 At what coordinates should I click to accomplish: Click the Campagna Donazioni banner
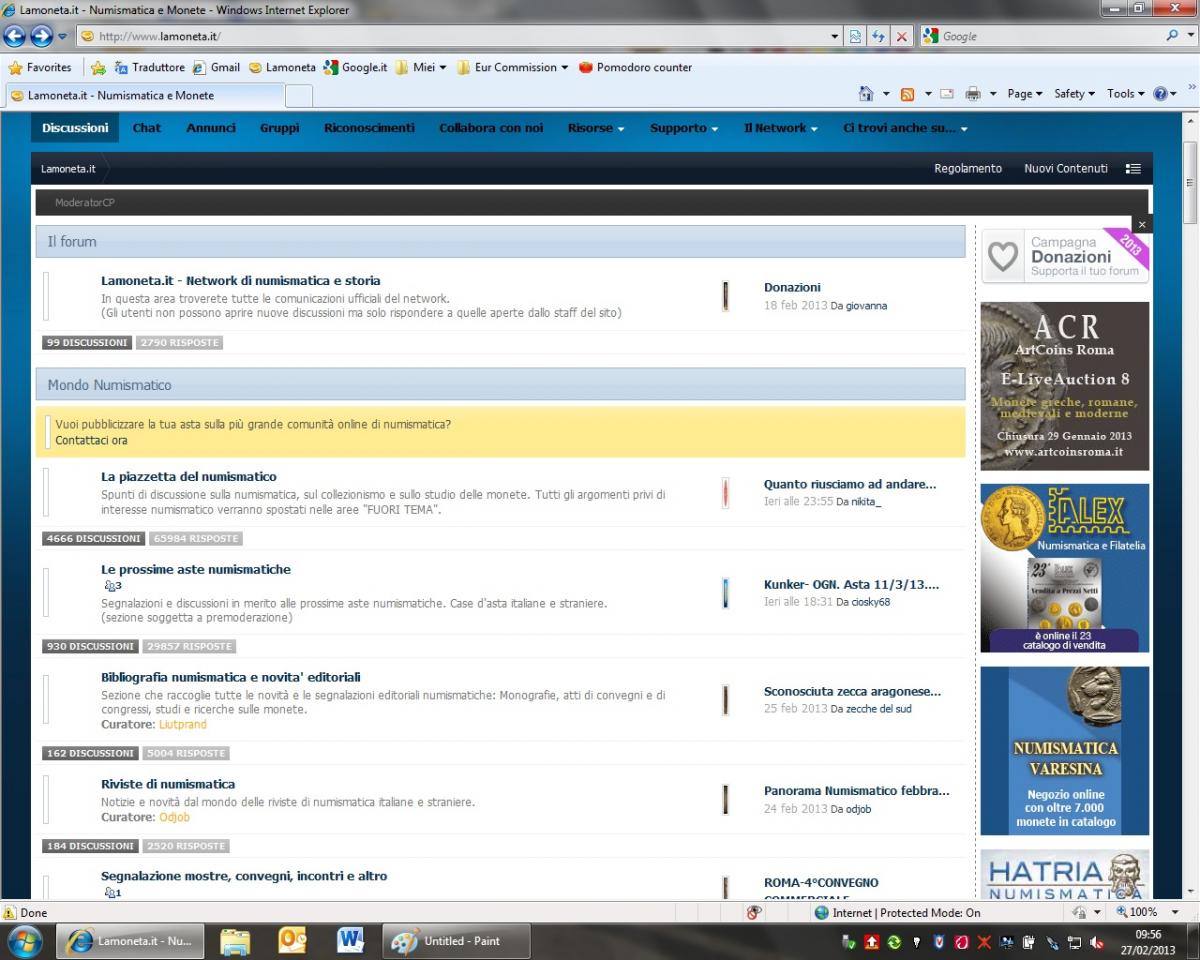point(1064,257)
